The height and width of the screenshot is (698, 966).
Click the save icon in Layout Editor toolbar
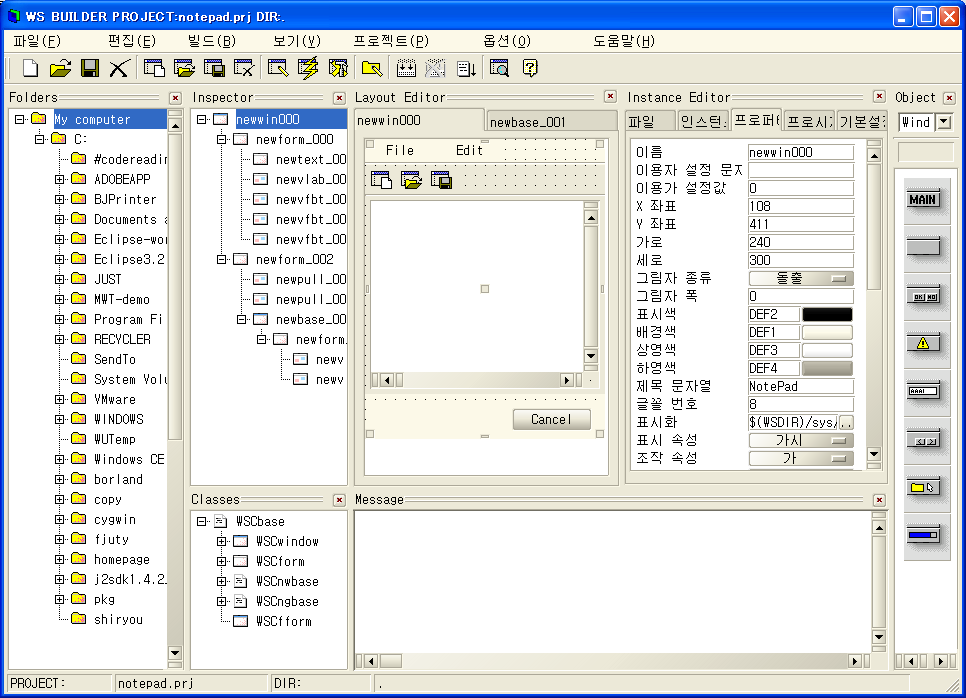pos(441,180)
